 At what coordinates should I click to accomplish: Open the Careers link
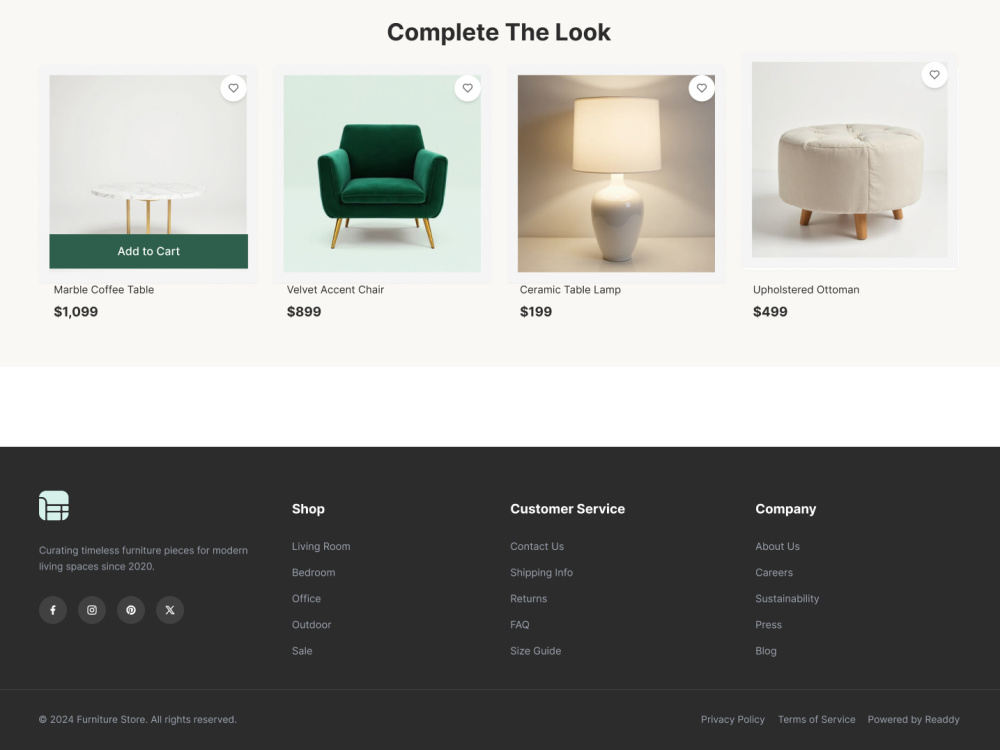[774, 573]
